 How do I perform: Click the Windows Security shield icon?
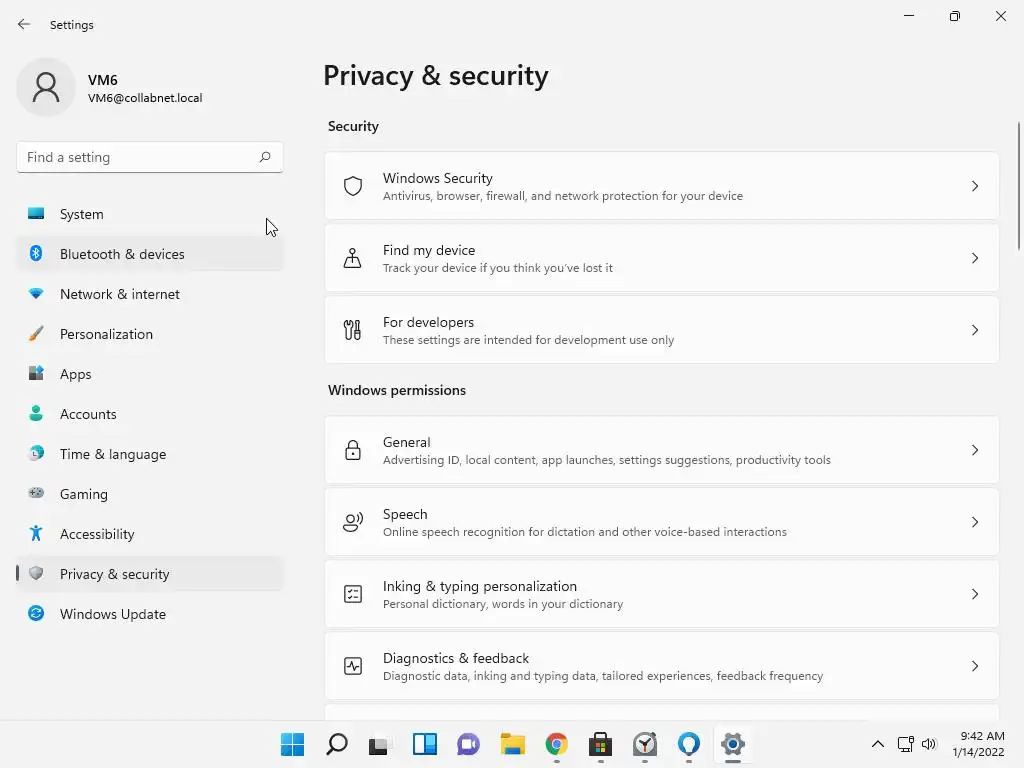click(x=352, y=186)
